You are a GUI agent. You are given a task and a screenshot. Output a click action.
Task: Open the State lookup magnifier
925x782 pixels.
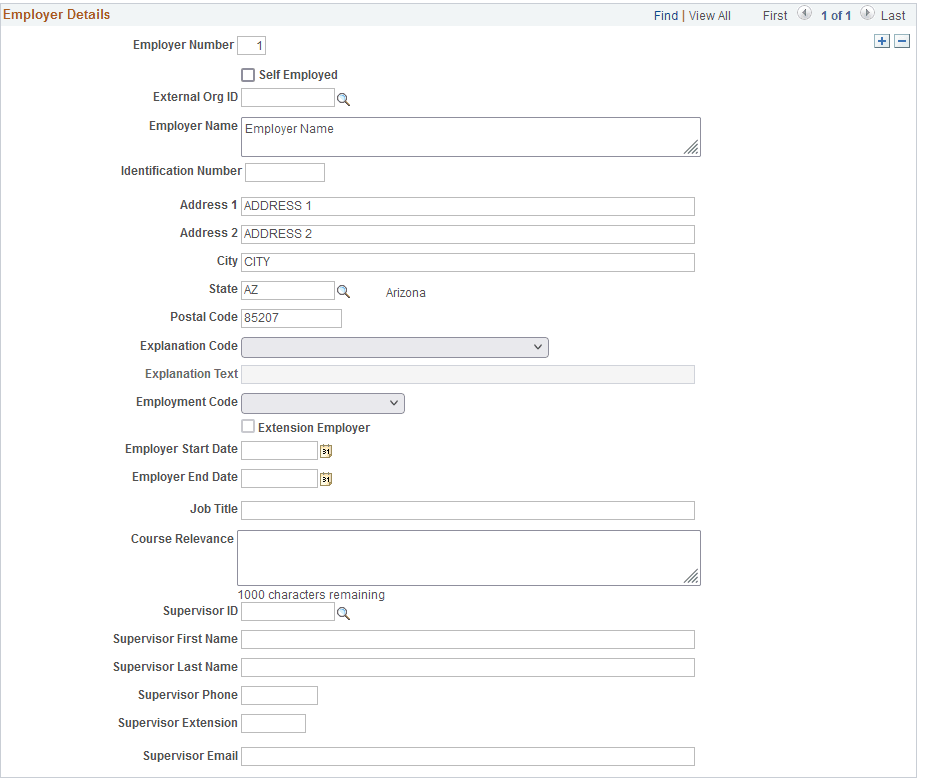coord(344,291)
